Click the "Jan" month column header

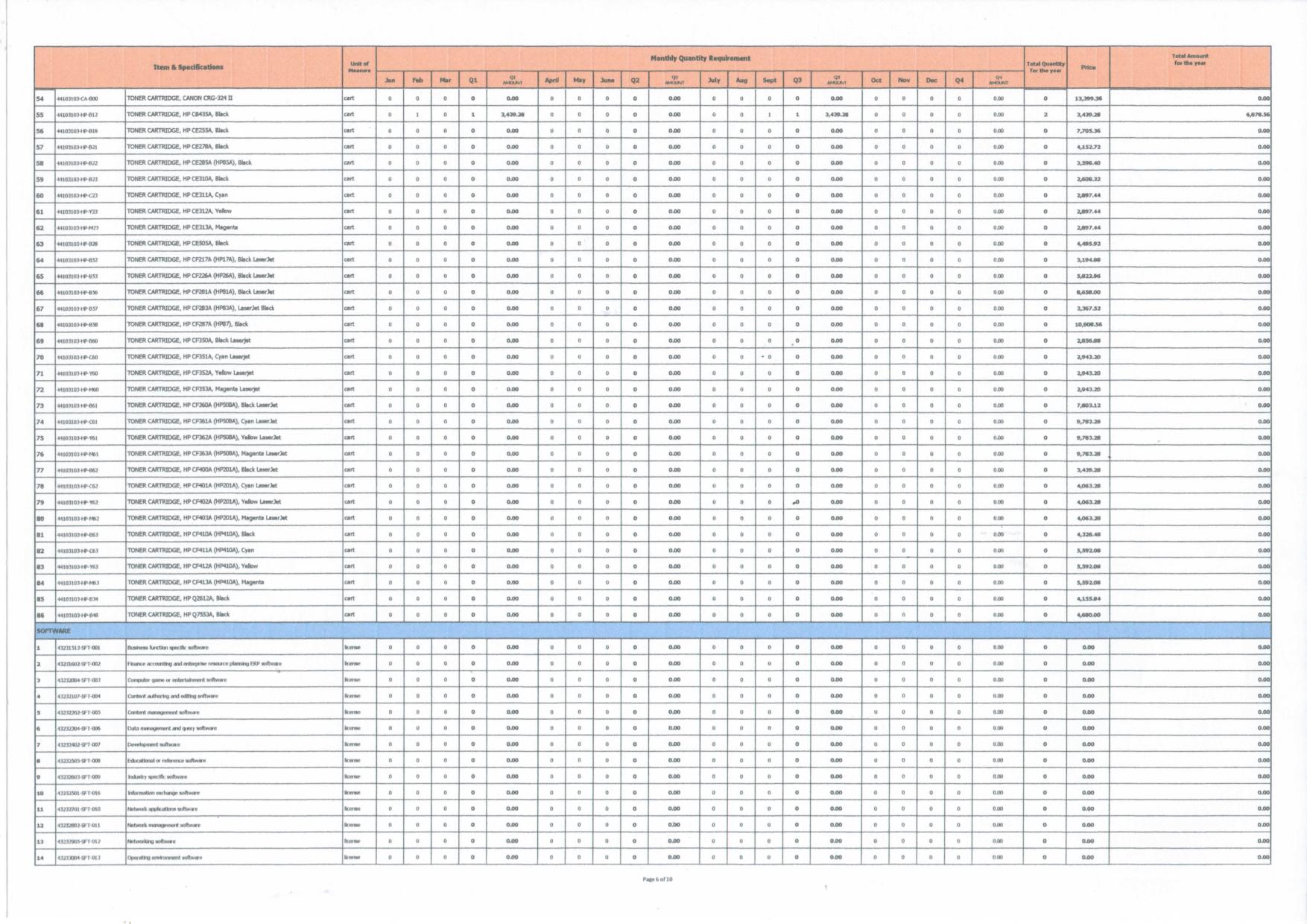[390, 80]
